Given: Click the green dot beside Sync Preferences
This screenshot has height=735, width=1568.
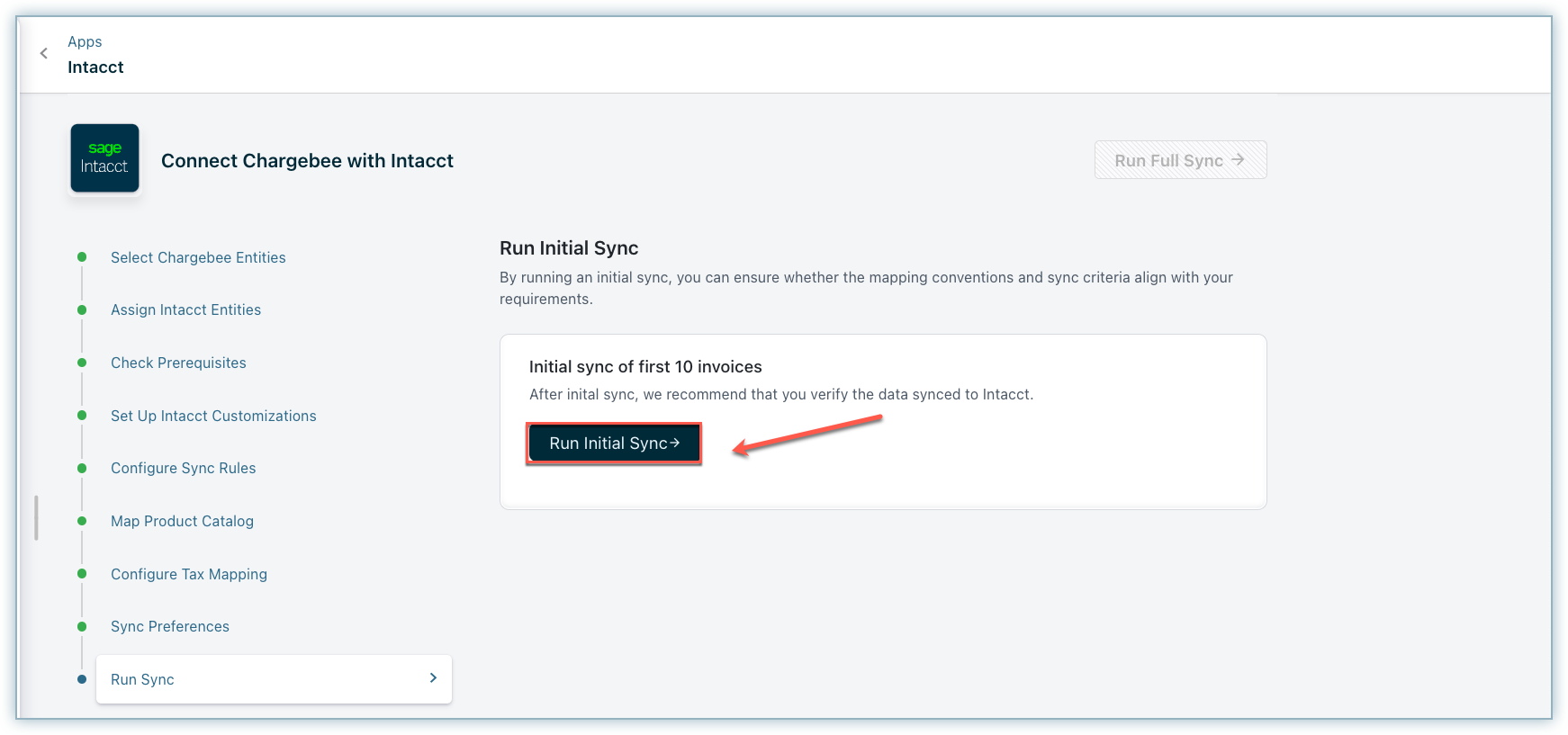Looking at the screenshot, I should [82, 626].
